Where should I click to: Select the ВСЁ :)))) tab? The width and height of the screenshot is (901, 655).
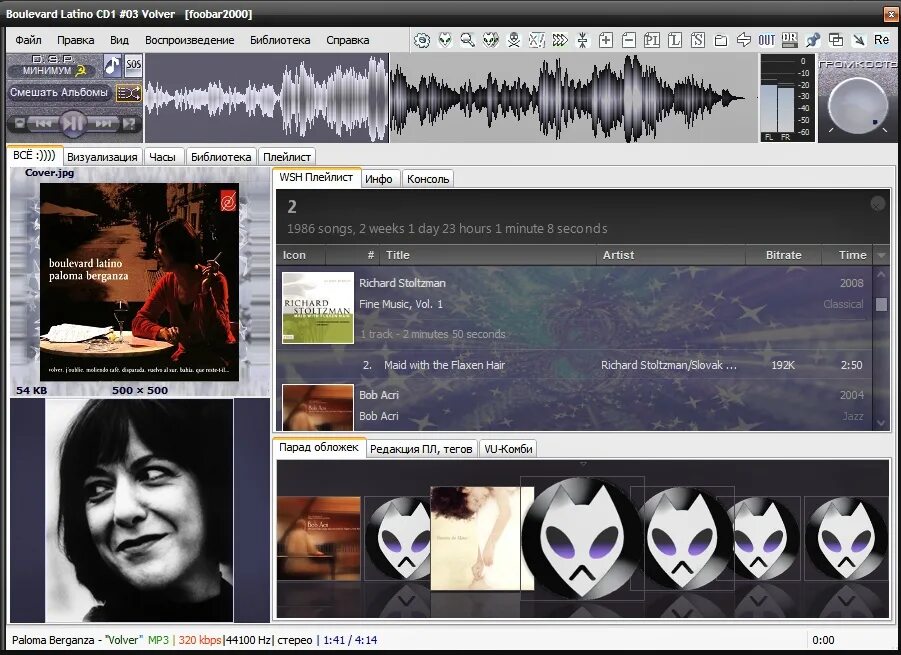(x=34, y=156)
